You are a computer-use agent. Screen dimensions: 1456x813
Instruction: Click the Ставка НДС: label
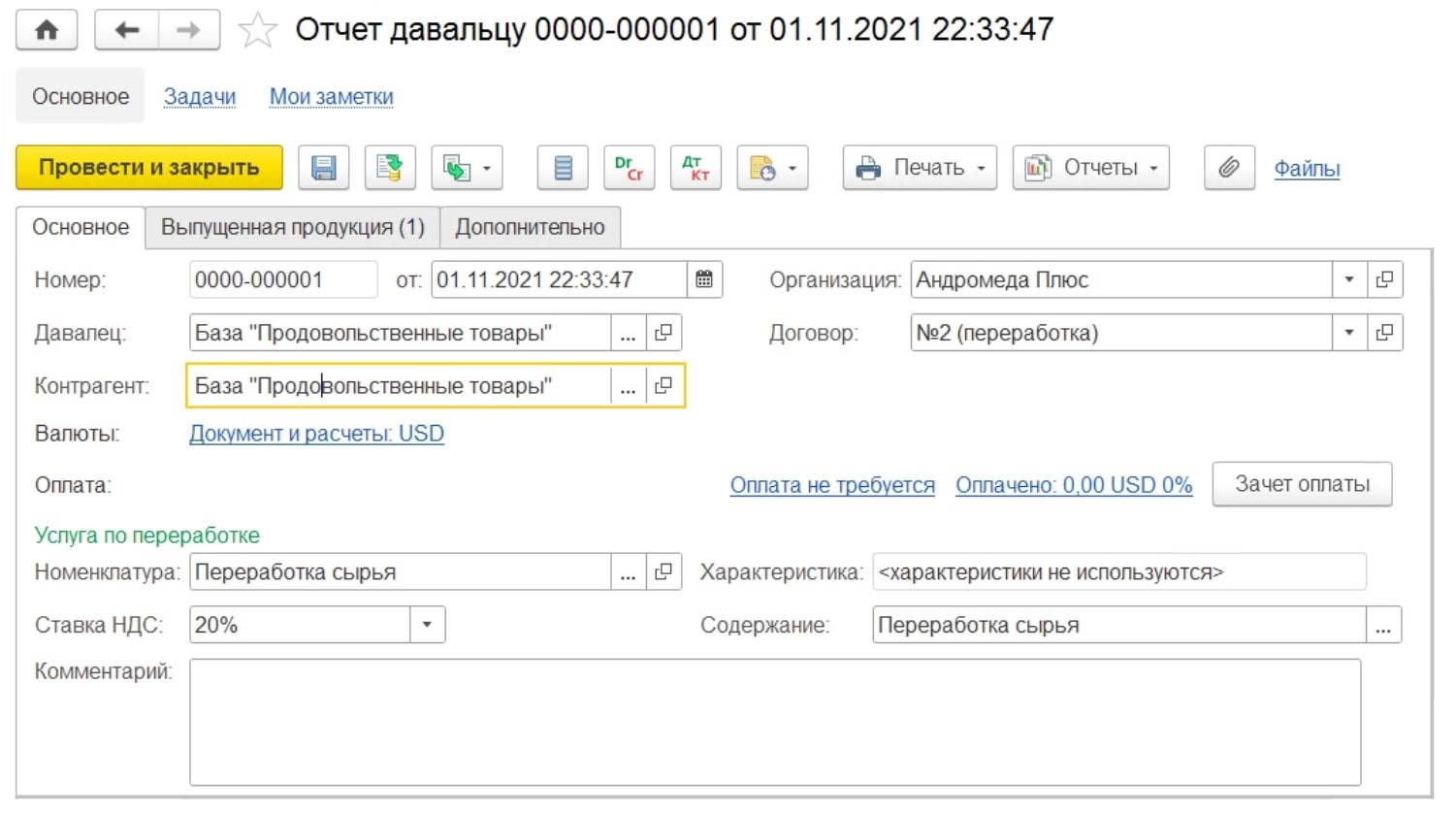(99, 625)
